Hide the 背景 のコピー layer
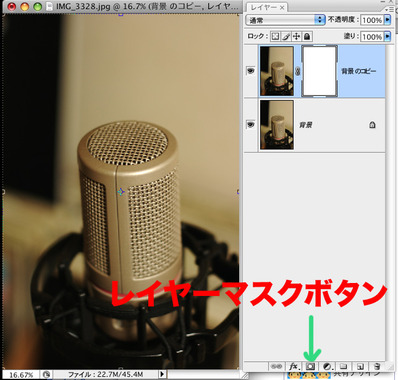 250,71
